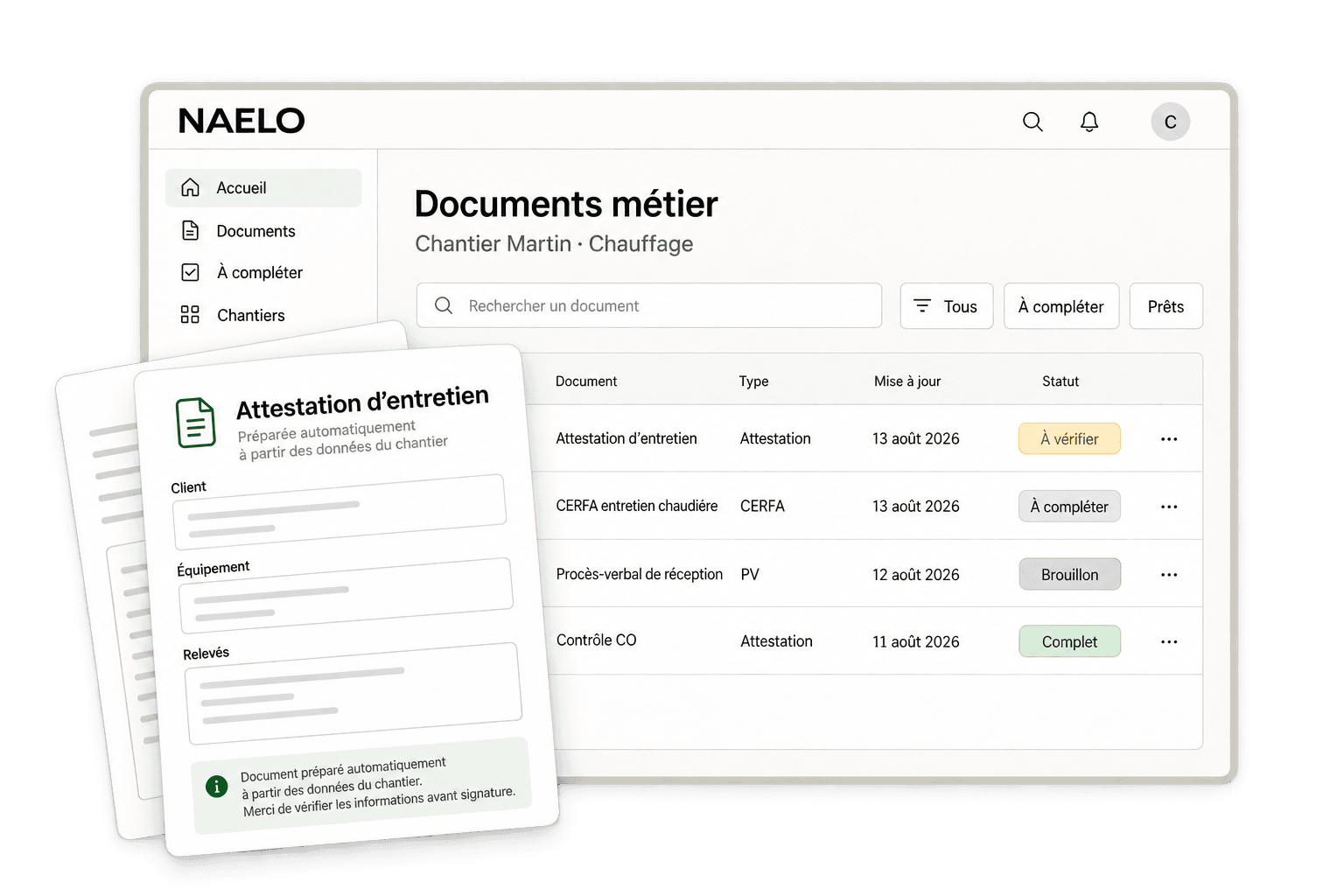Click the Attestation d'entretien document name in table
The image size is (1344, 896).
click(x=626, y=438)
